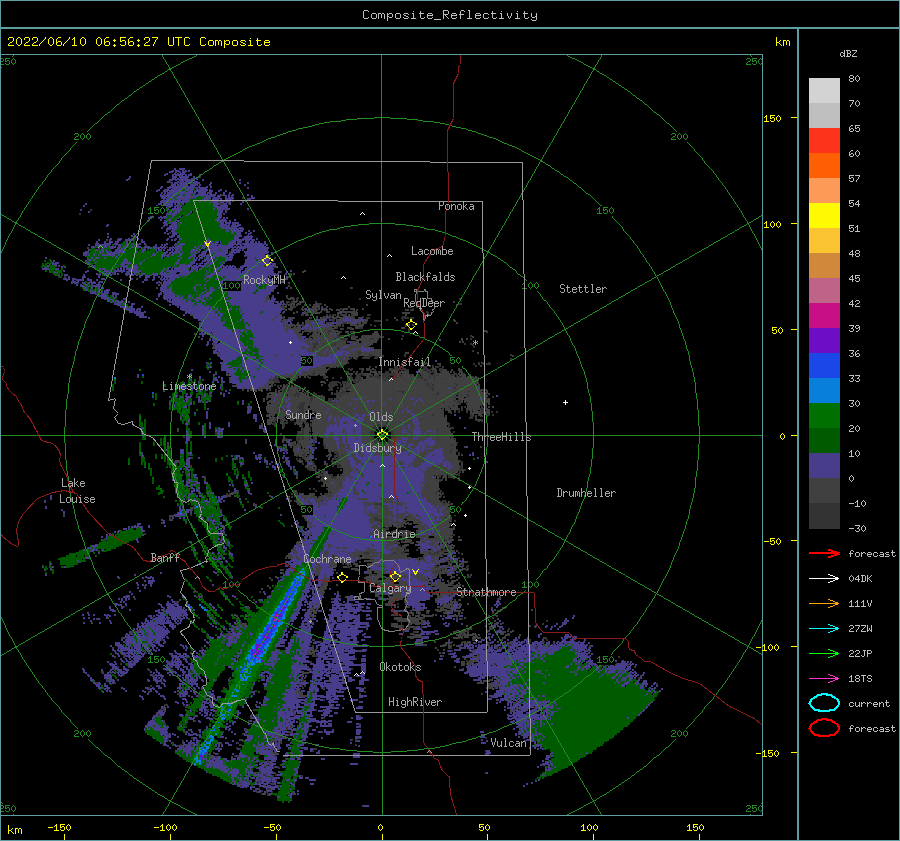This screenshot has height=841, width=900.
Task: Select the 33 dBZ blue color swatch
Action: coord(824,390)
